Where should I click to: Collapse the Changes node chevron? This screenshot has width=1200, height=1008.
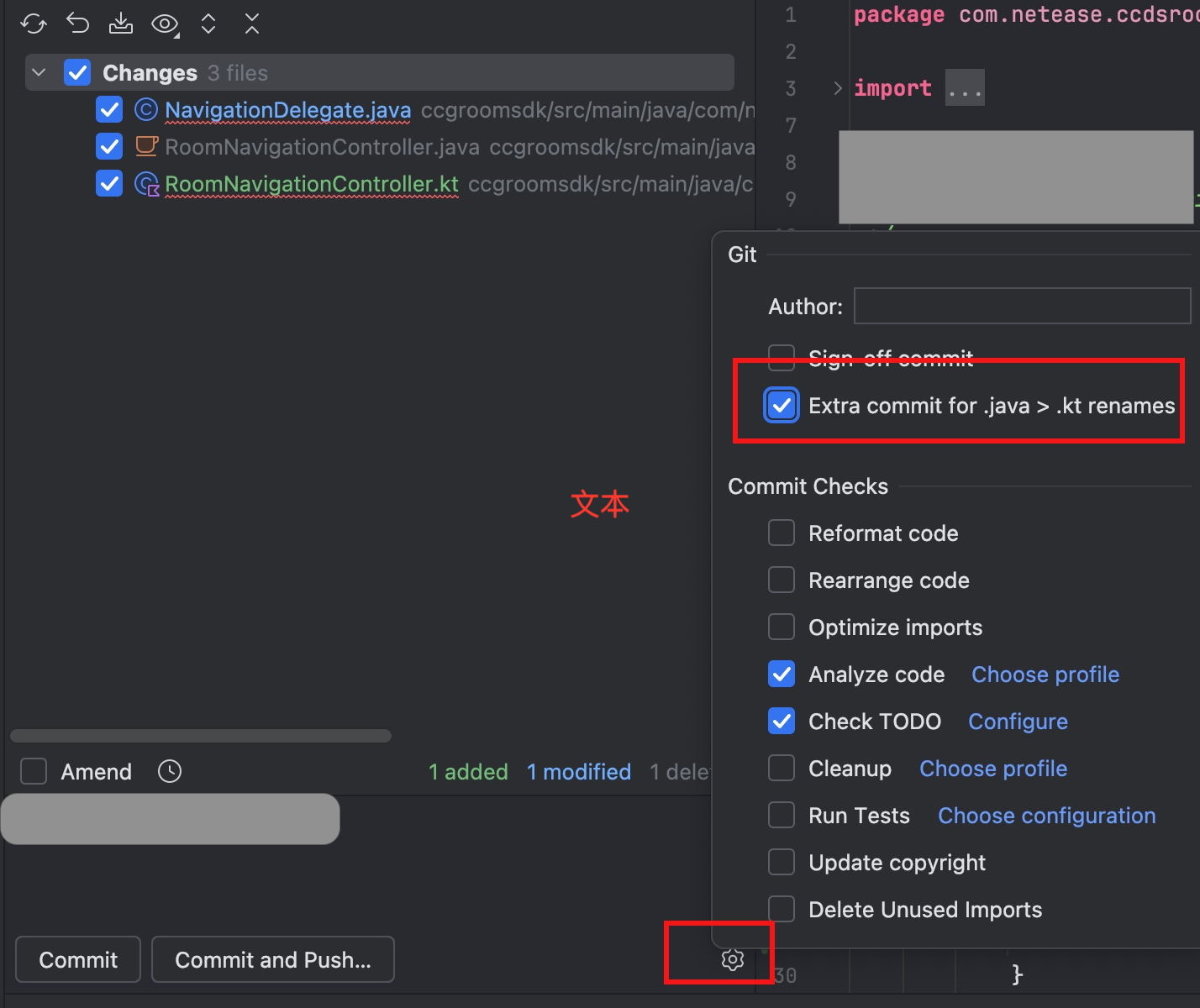pos(39,73)
